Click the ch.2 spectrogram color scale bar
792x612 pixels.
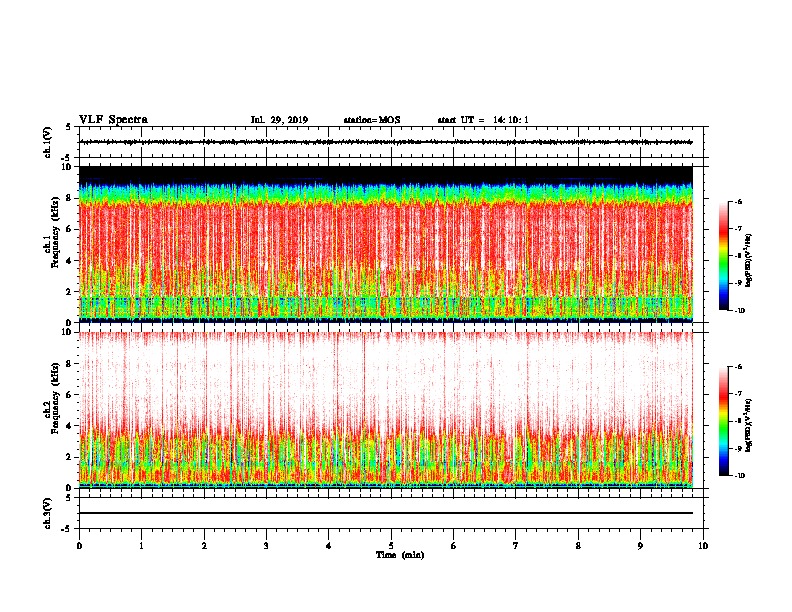pyautogui.click(x=724, y=421)
